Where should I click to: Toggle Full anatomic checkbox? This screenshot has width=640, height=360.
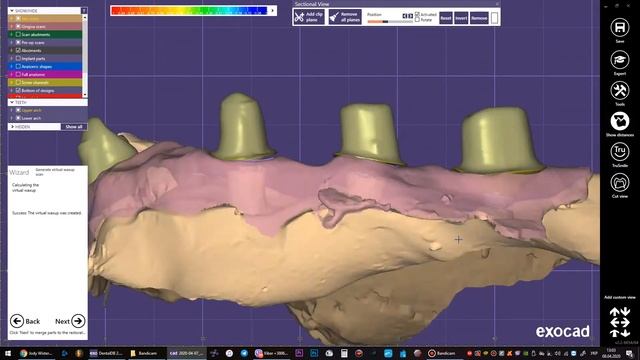coord(18,74)
